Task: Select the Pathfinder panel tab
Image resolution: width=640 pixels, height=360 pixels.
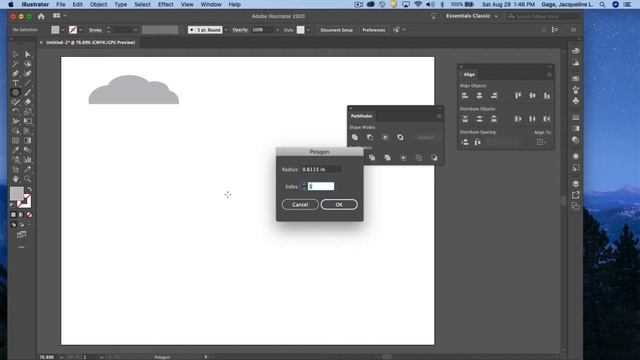Action: [x=362, y=116]
